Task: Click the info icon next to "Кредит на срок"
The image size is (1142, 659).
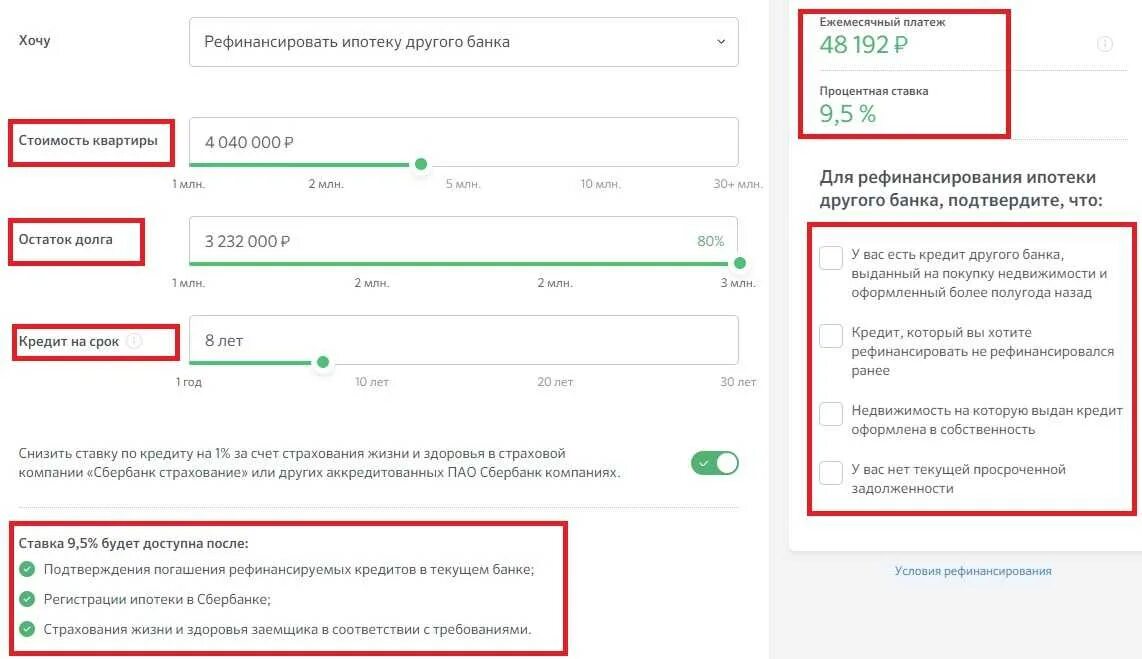Action: [x=134, y=341]
